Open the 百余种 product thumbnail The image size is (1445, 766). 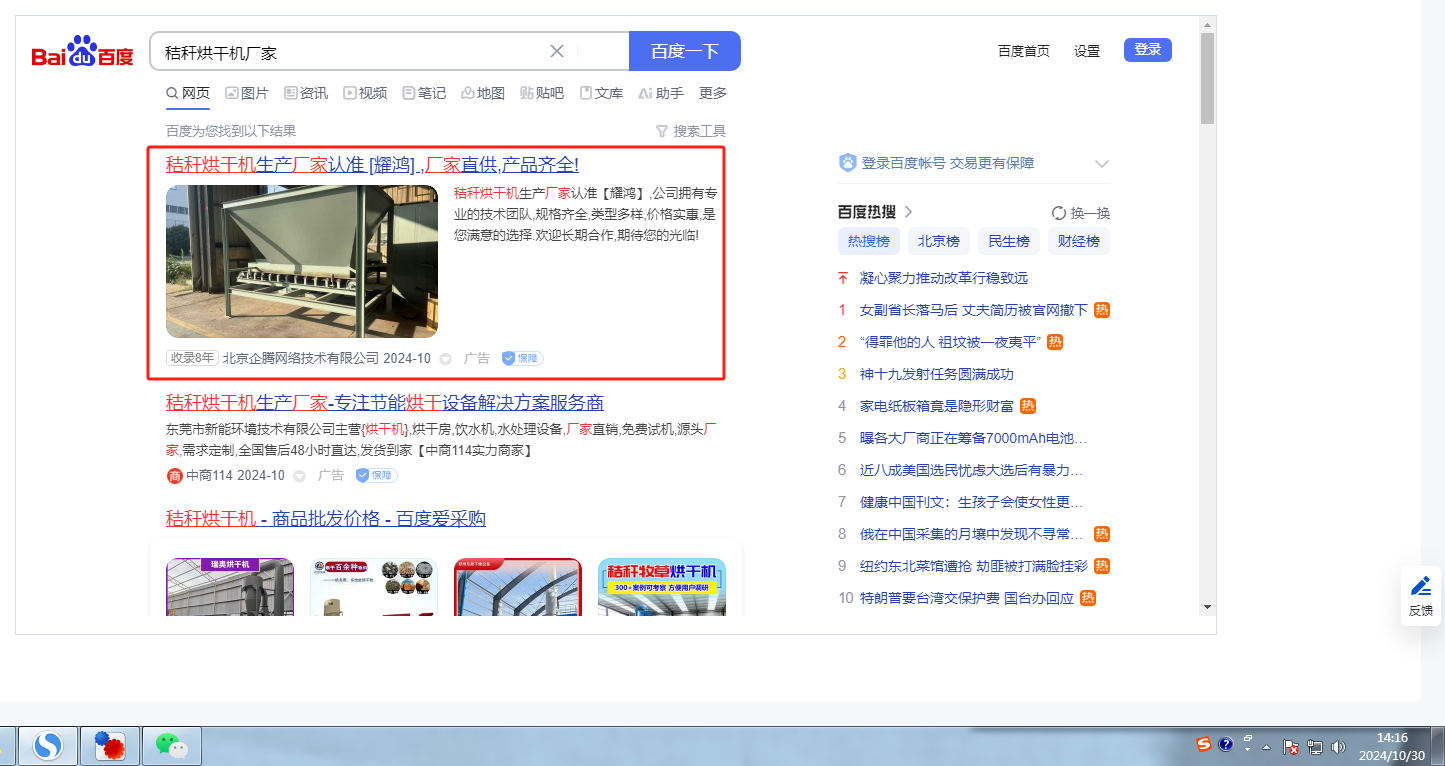(x=374, y=587)
